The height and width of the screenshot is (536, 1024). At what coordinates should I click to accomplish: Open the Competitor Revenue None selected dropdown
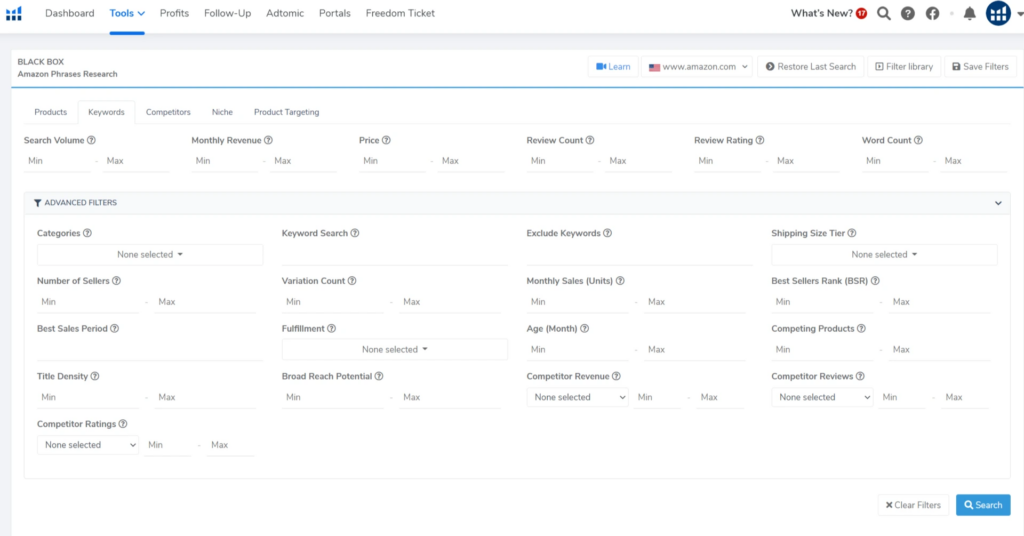click(577, 397)
